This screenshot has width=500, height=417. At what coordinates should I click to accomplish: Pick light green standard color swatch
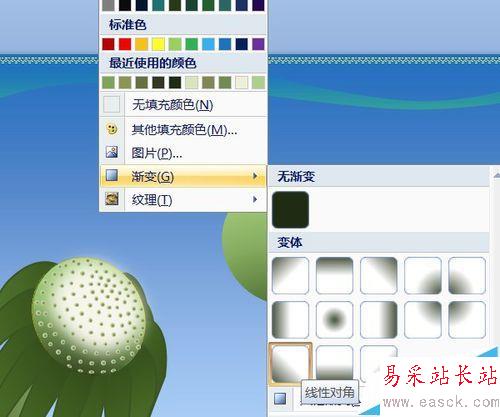[175, 44]
